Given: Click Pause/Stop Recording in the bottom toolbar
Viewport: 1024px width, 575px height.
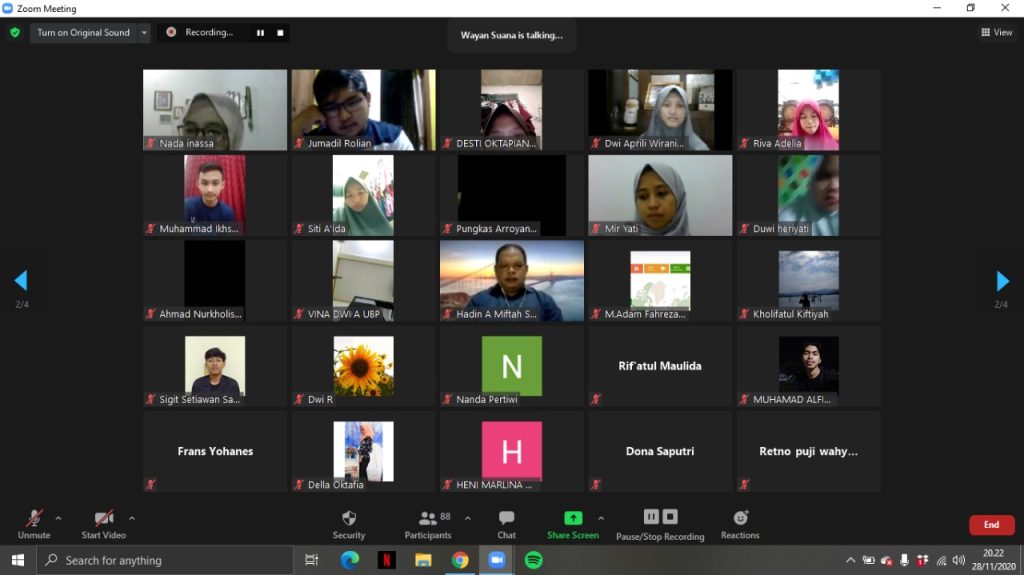Looking at the screenshot, I should 660,518.
